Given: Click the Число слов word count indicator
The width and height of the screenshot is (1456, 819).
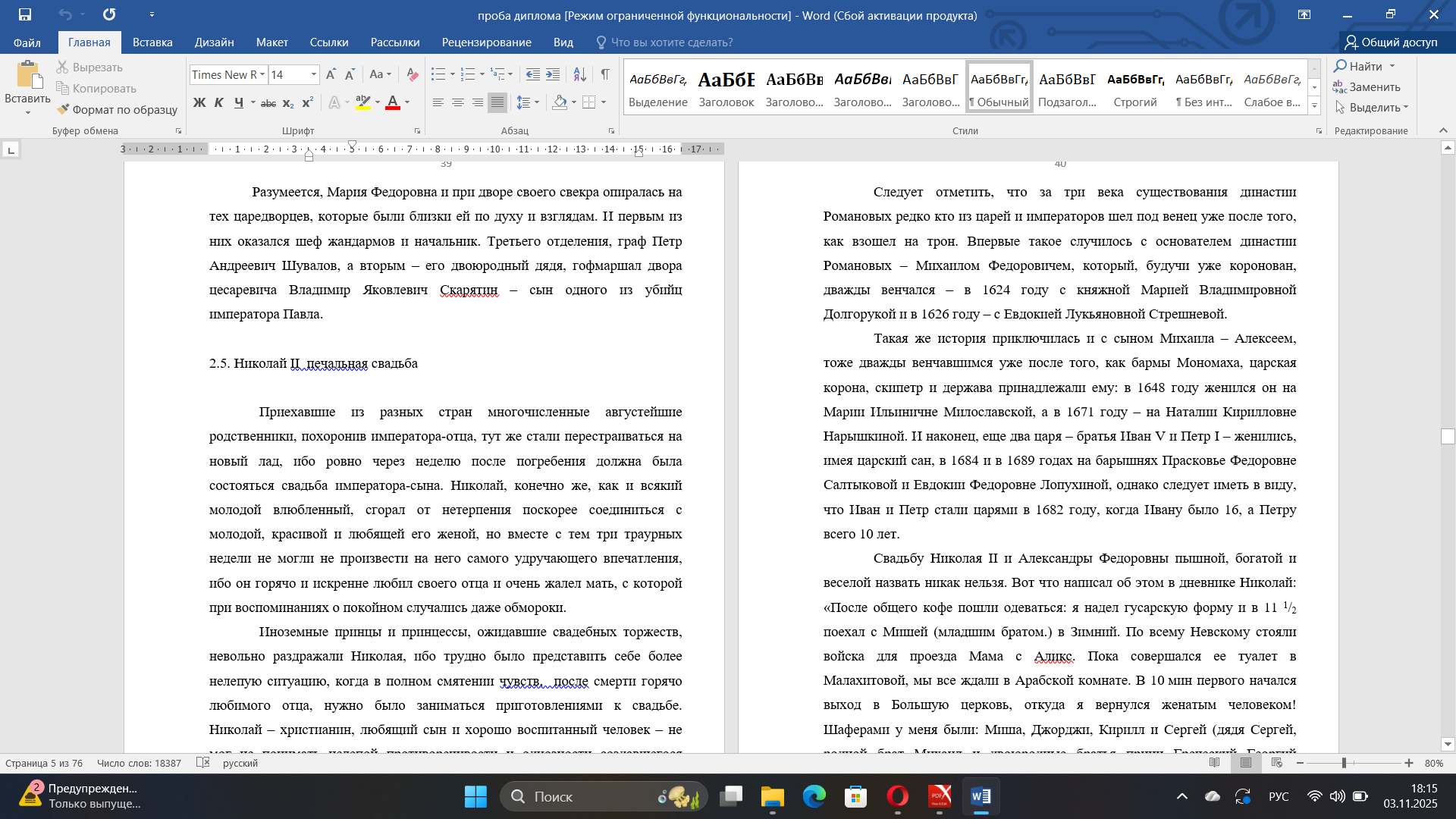Looking at the screenshot, I should (x=140, y=763).
